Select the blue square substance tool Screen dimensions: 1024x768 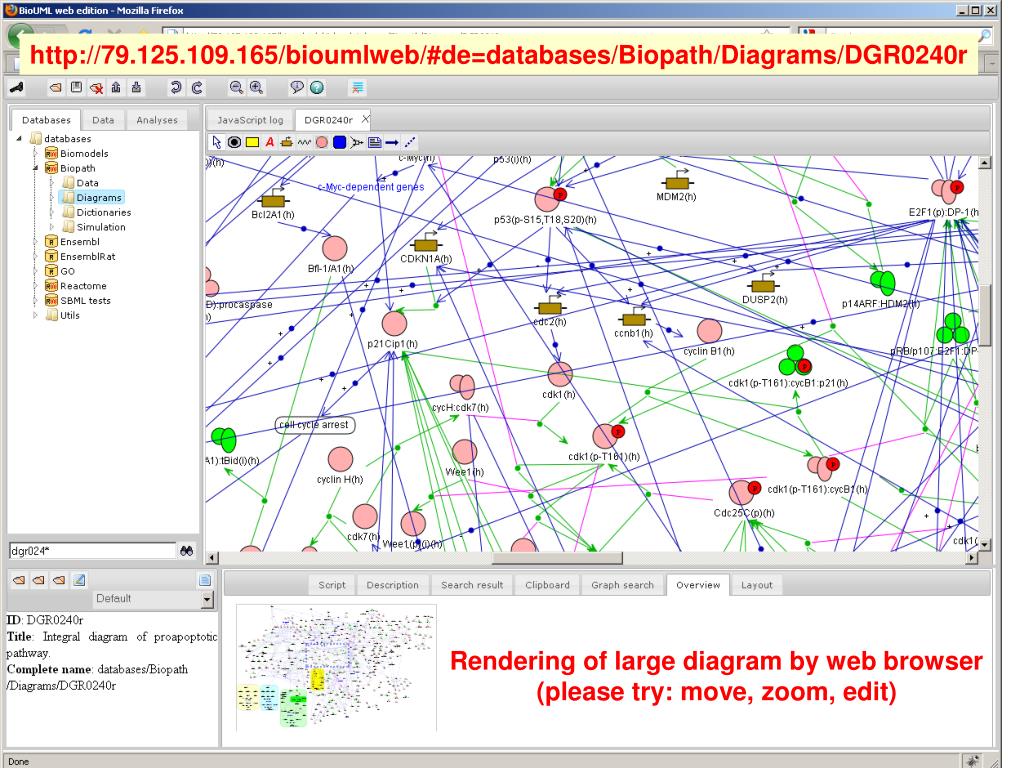[340, 142]
